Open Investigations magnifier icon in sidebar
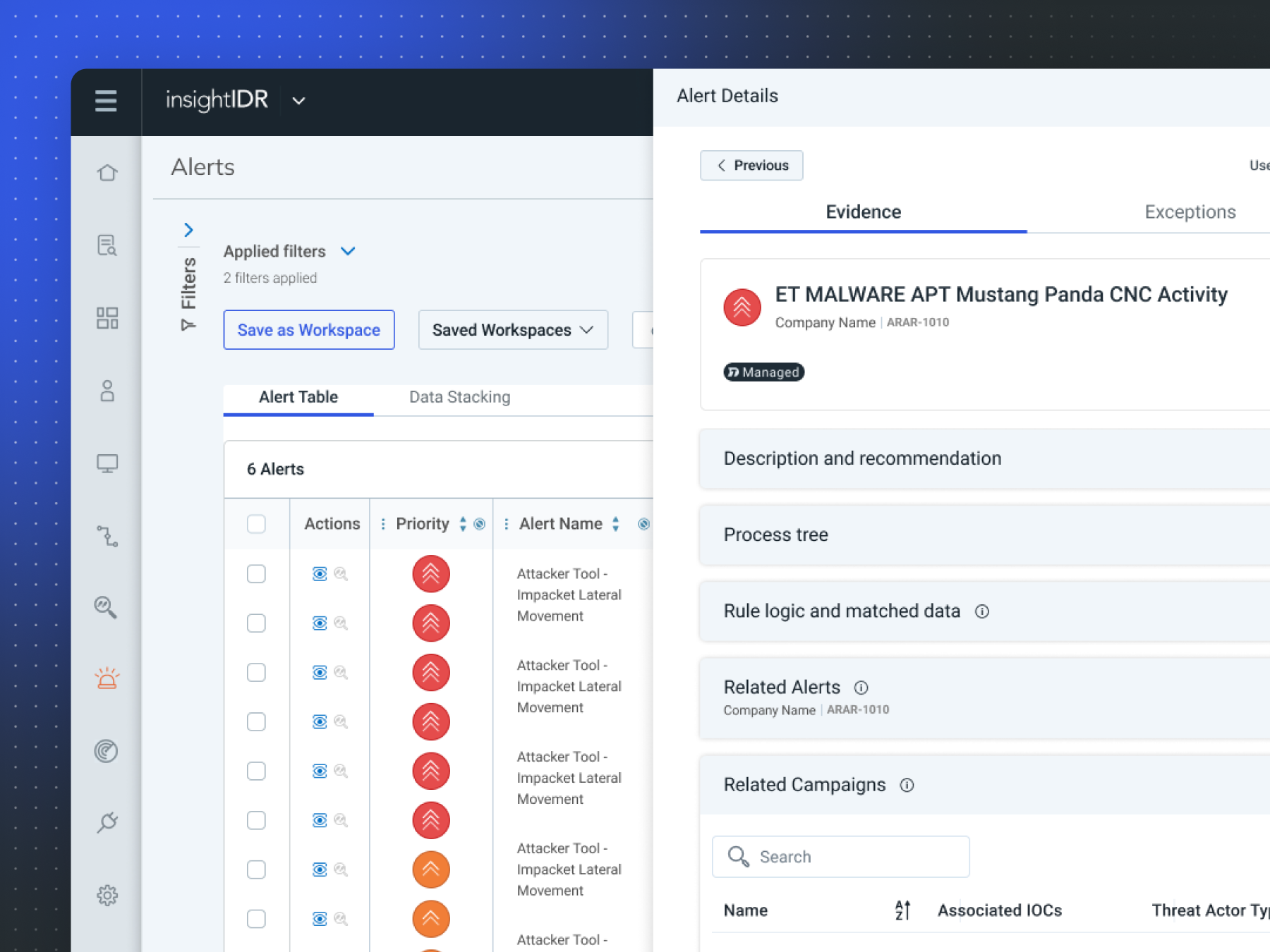 click(x=107, y=607)
